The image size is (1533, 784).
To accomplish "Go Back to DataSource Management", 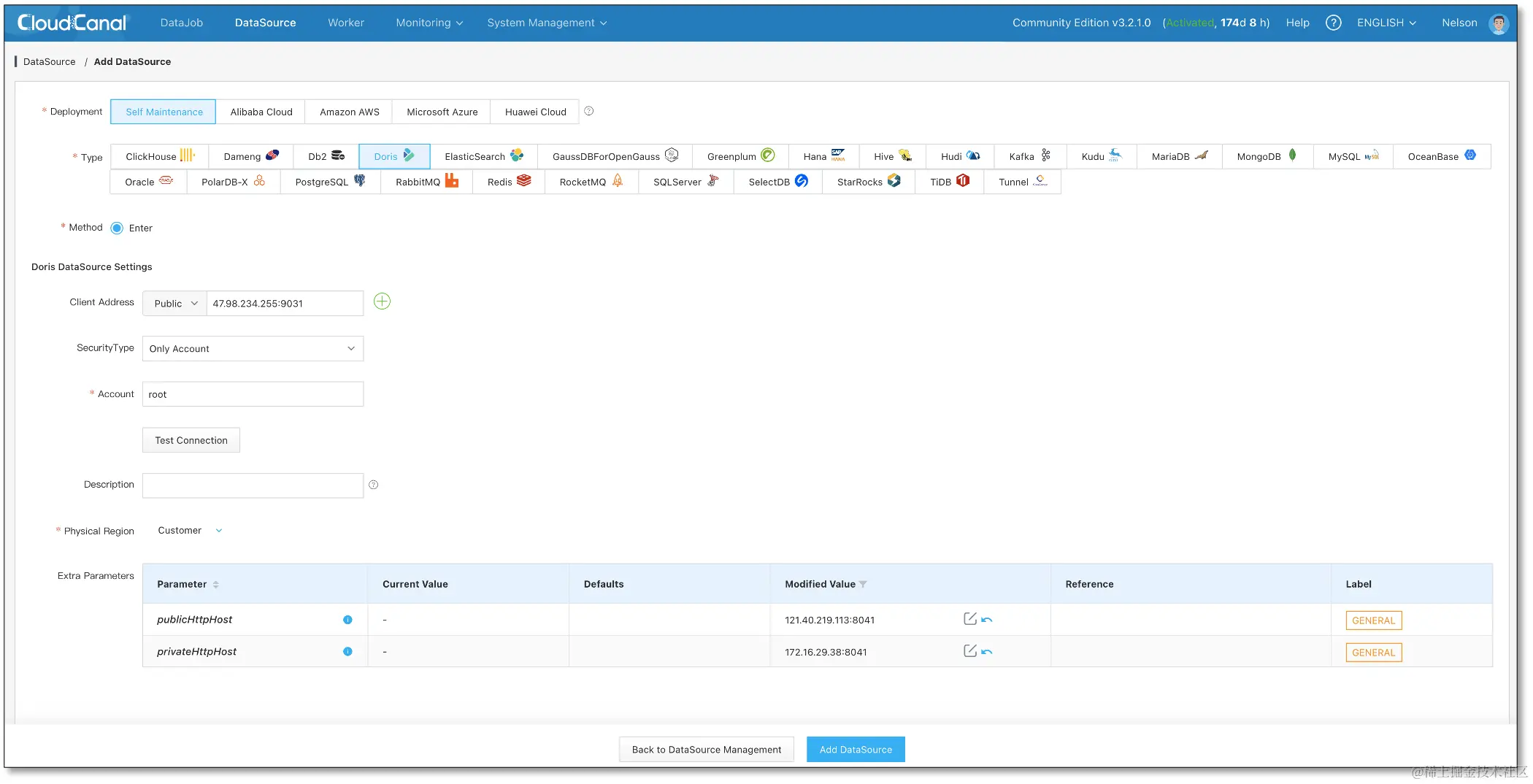I will point(707,750).
